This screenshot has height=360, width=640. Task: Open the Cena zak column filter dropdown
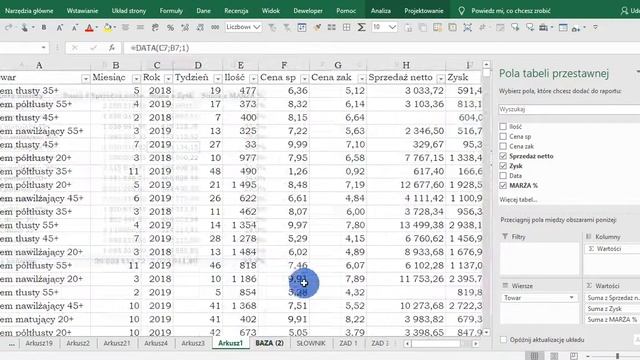coord(362,78)
